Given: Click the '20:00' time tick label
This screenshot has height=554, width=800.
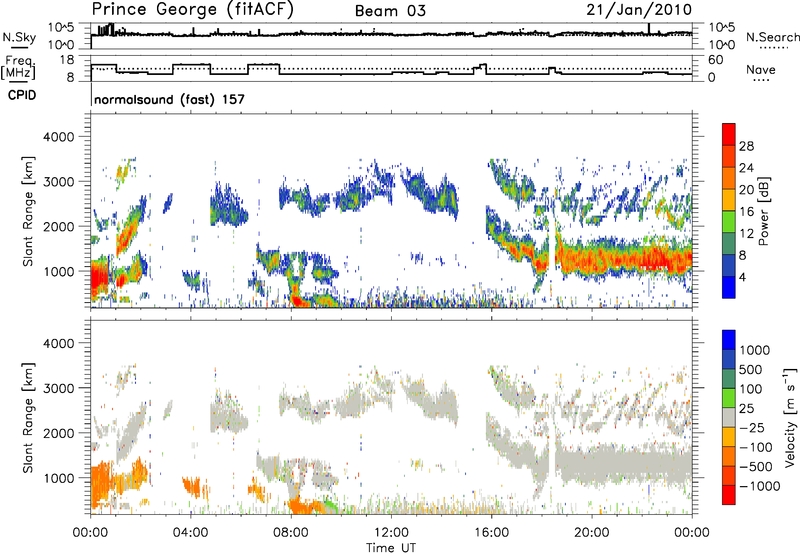Looking at the screenshot, I should [x=592, y=533].
